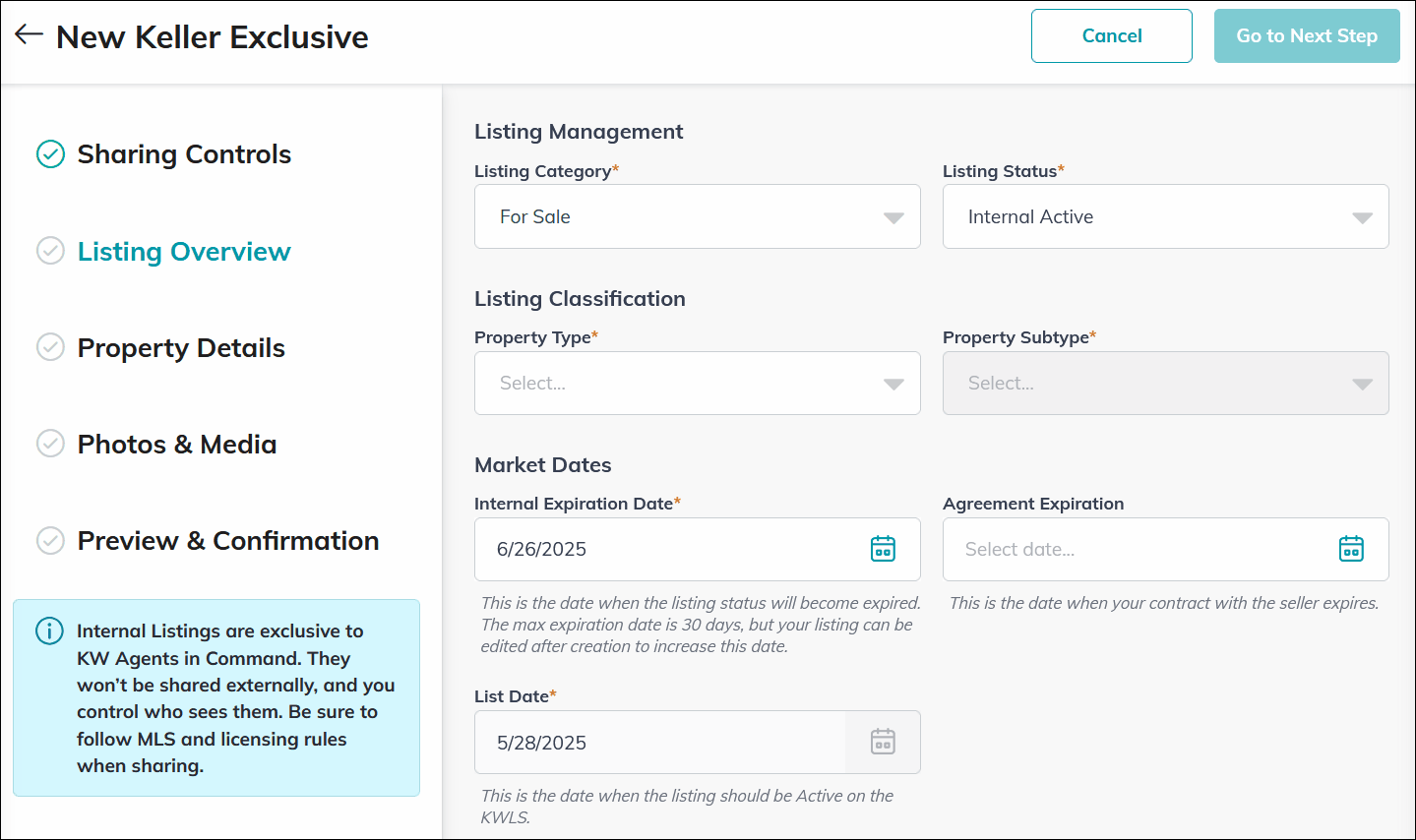Open the Property Details step
The width and height of the screenshot is (1416, 840).
pos(181,348)
